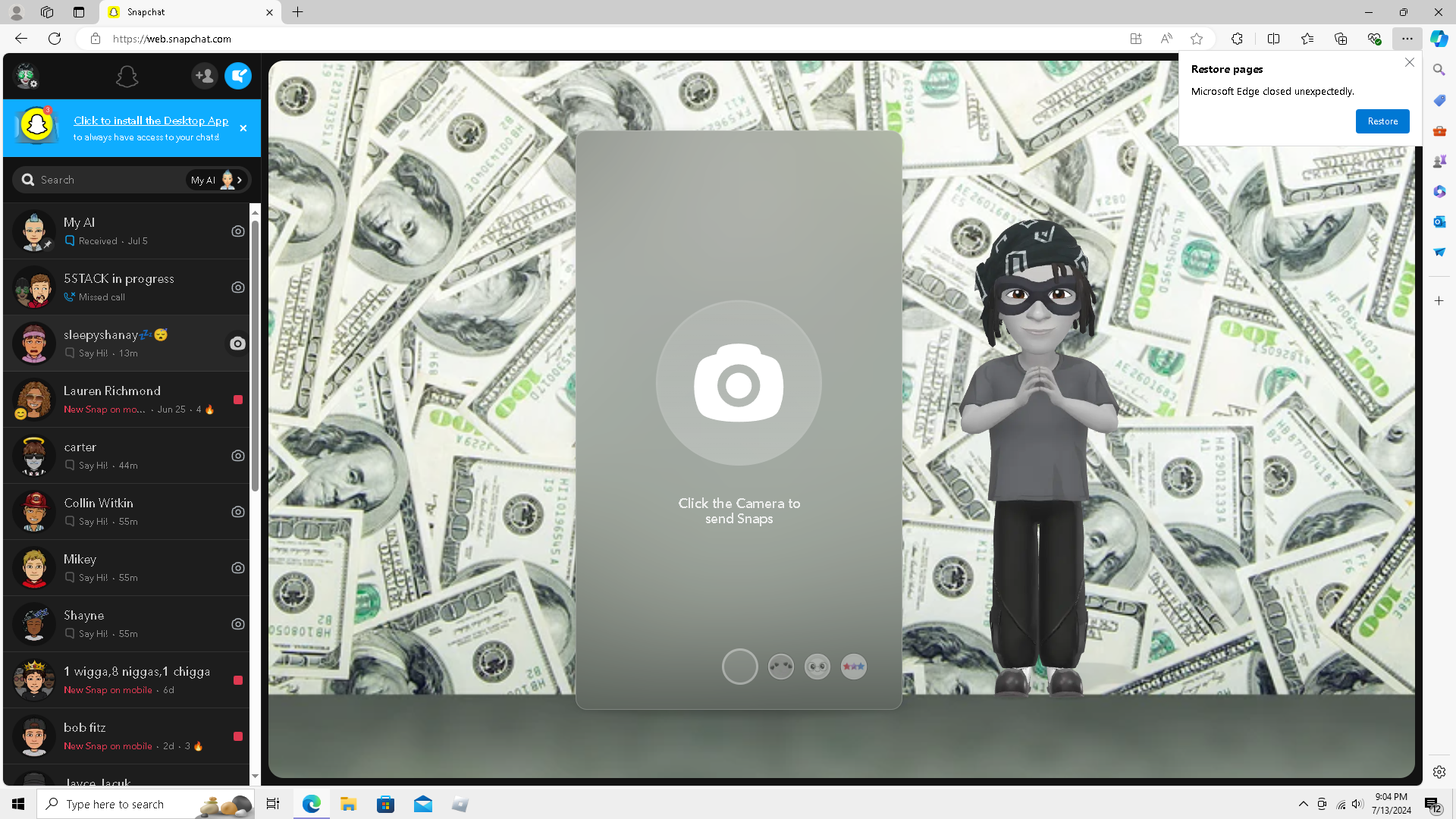Open Windows Start menu
The image size is (1456, 819).
tap(18, 804)
